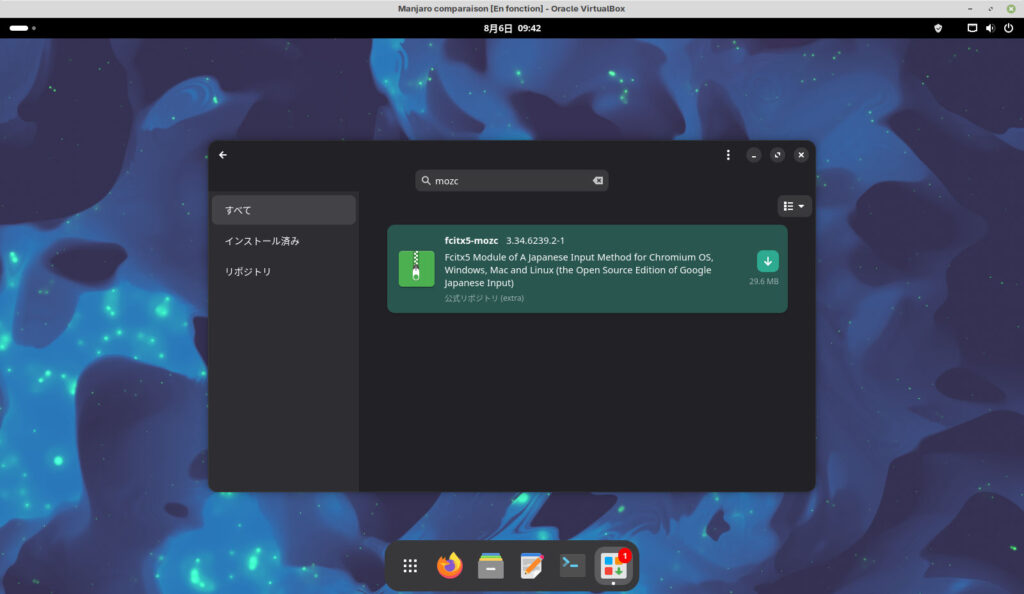This screenshot has height=594, width=1024.
Task: Click the fcitx5-mozc package icon
Action: [417, 268]
